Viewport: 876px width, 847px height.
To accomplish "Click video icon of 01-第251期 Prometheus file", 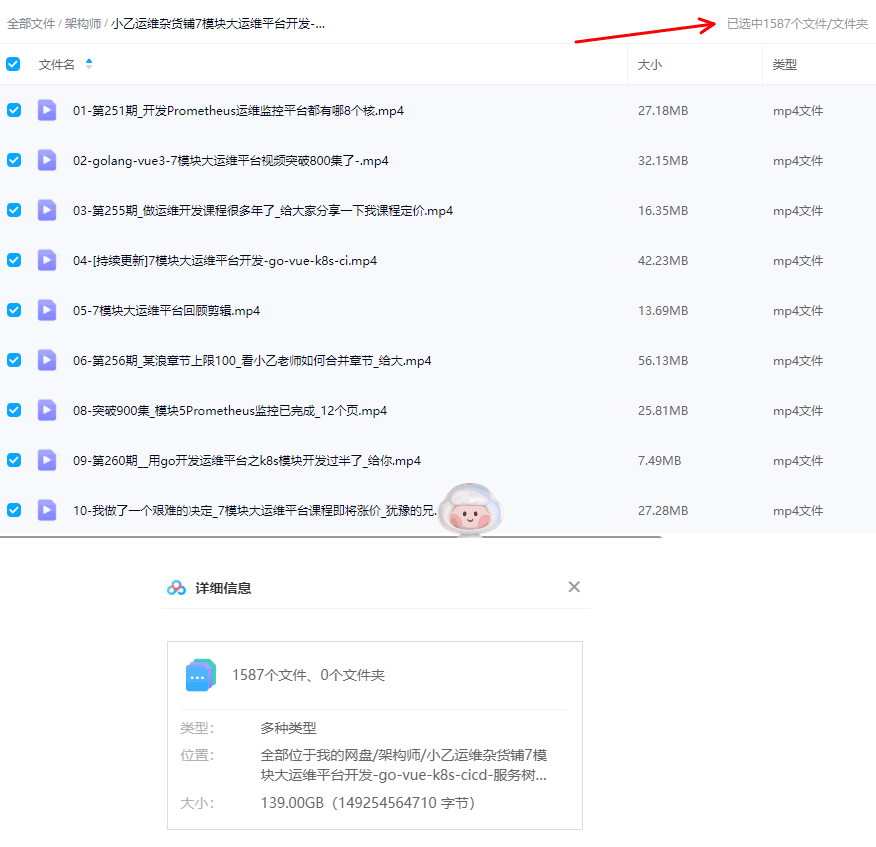I will (47, 110).
